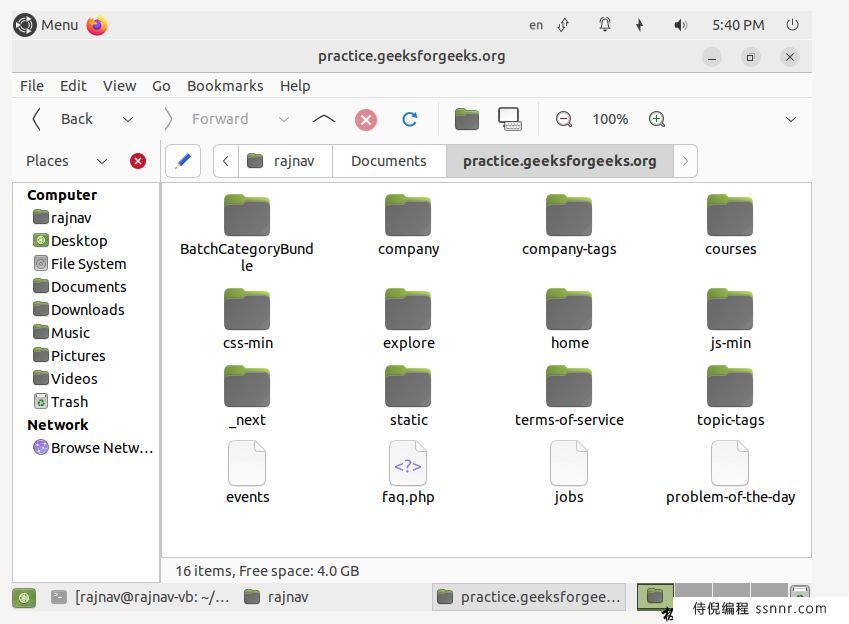
Task: Open the Help menu
Action: [x=295, y=86]
